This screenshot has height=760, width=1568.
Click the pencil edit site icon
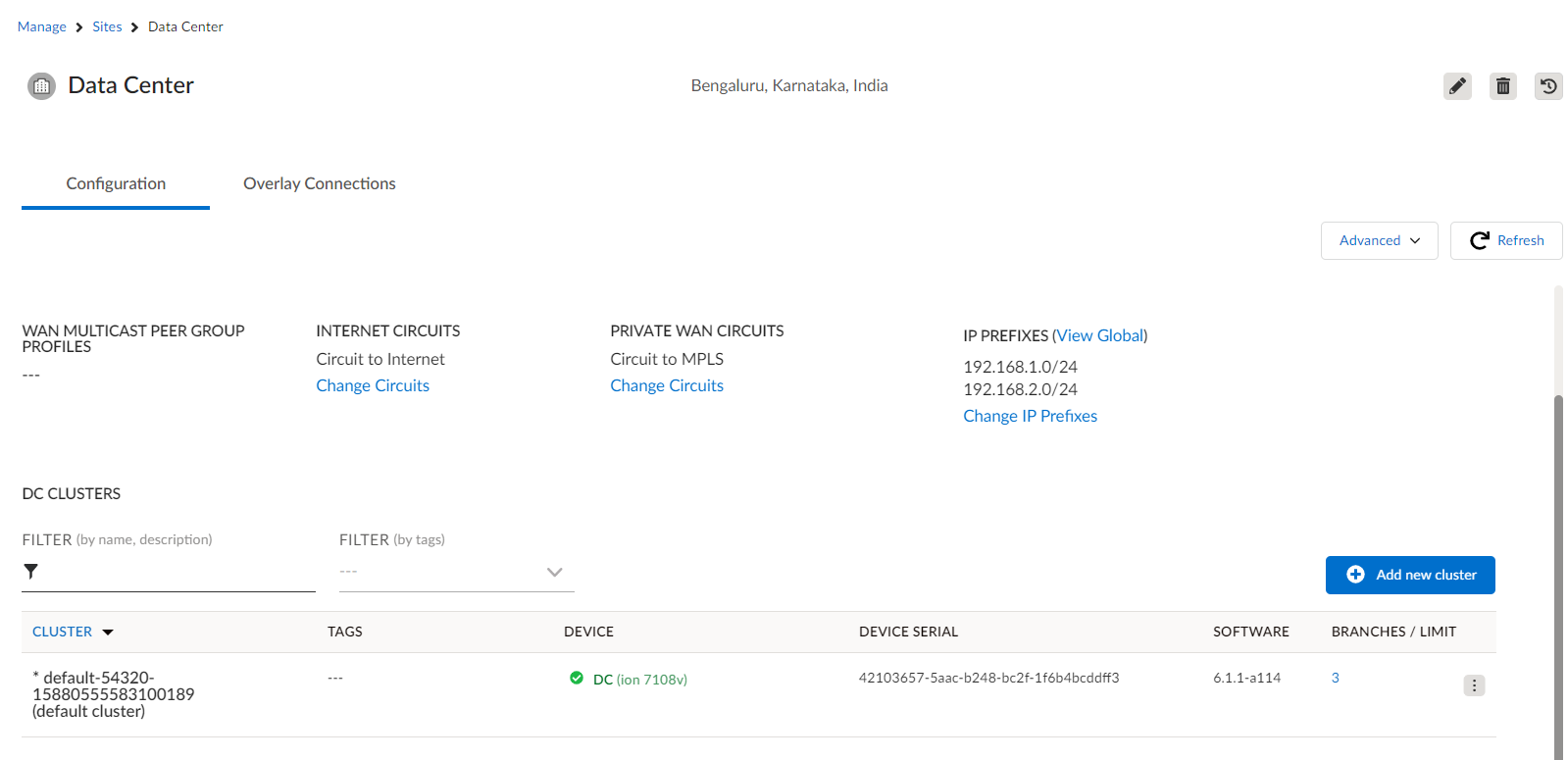pyautogui.click(x=1457, y=86)
